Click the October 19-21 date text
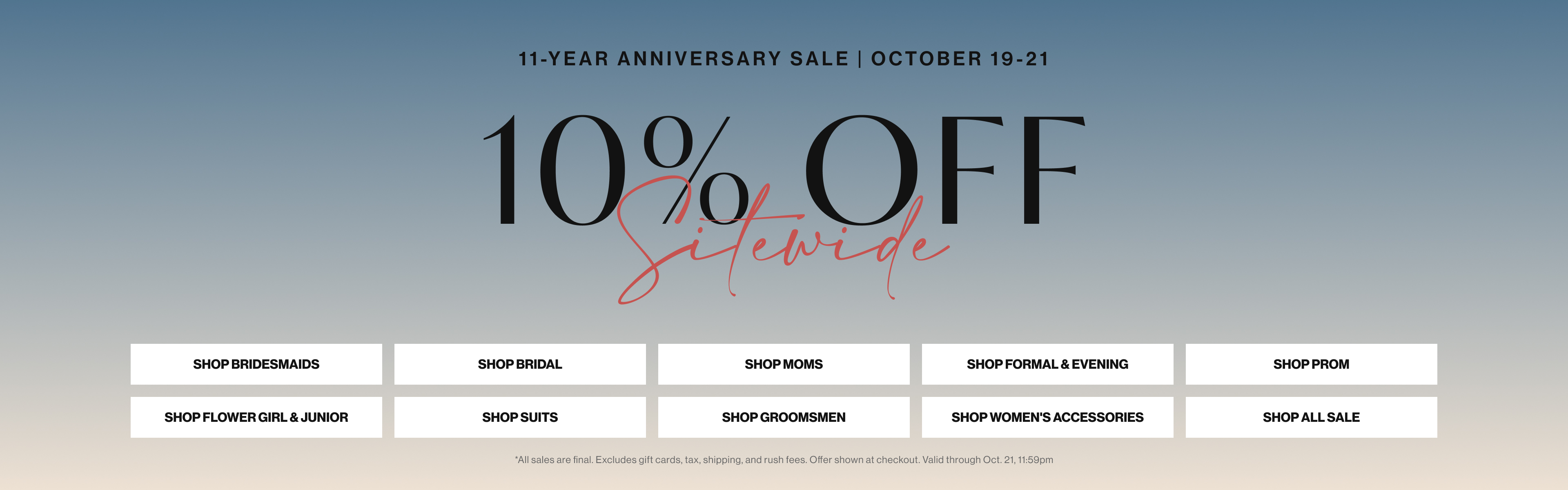Viewport: 1568px width, 490px height. (x=960, y=59)
